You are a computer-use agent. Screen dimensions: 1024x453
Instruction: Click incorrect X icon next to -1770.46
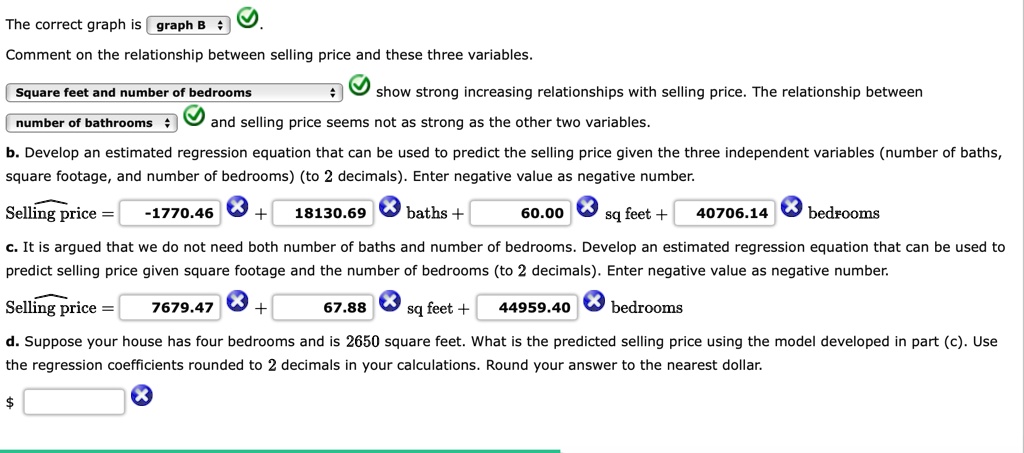coord(237,207)
